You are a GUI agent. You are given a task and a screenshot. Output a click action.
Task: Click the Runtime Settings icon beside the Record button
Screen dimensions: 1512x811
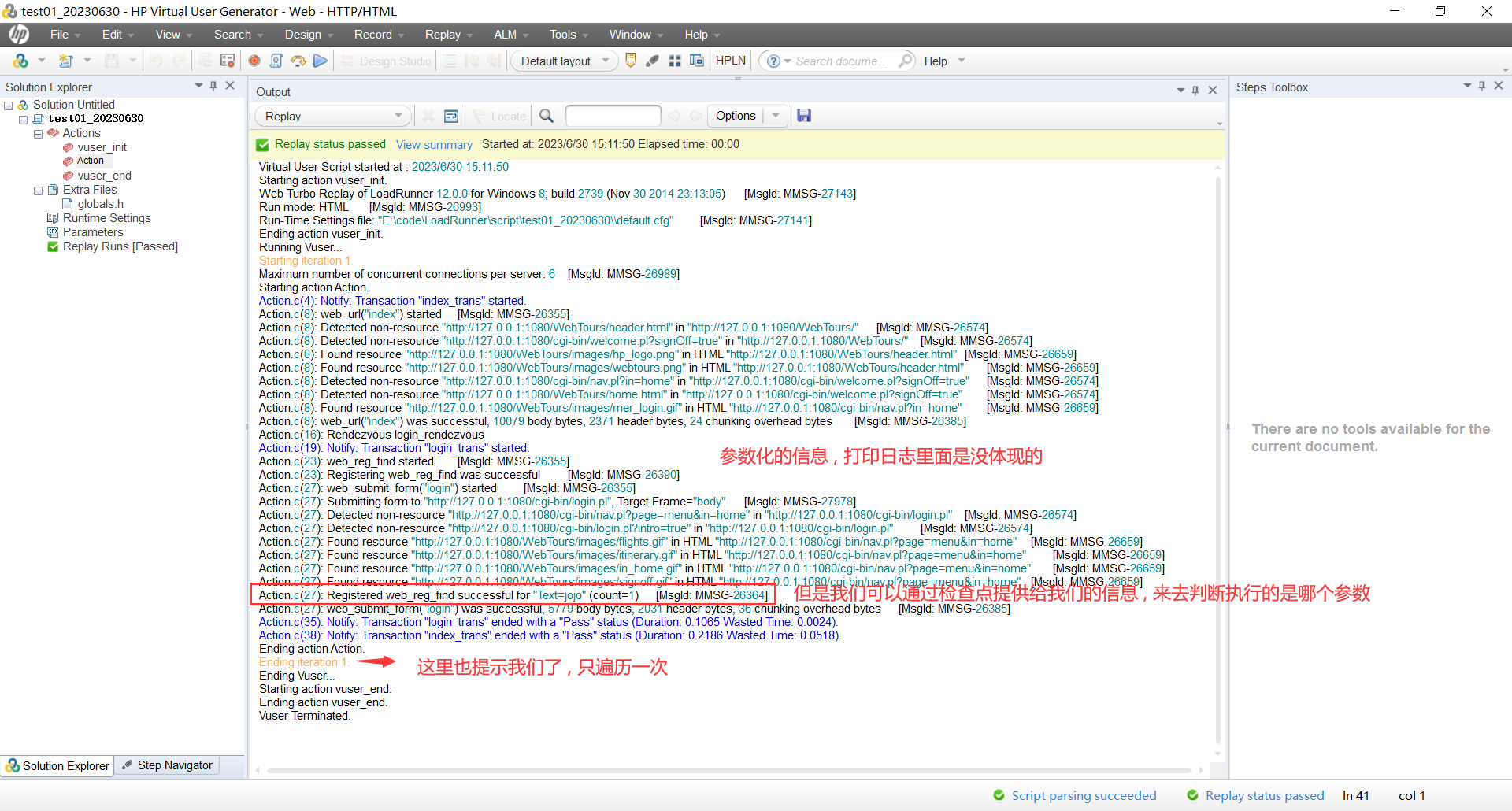click(228, 61)
